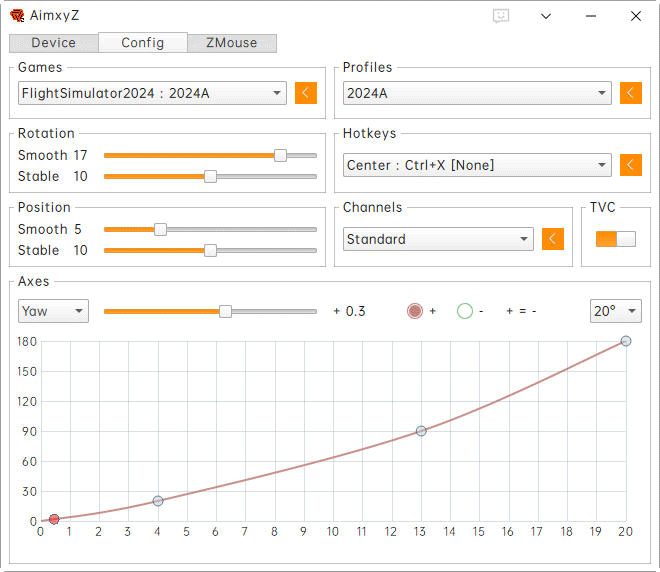
Task: Select the green minus radio button
Action: [x=464, y=311]
